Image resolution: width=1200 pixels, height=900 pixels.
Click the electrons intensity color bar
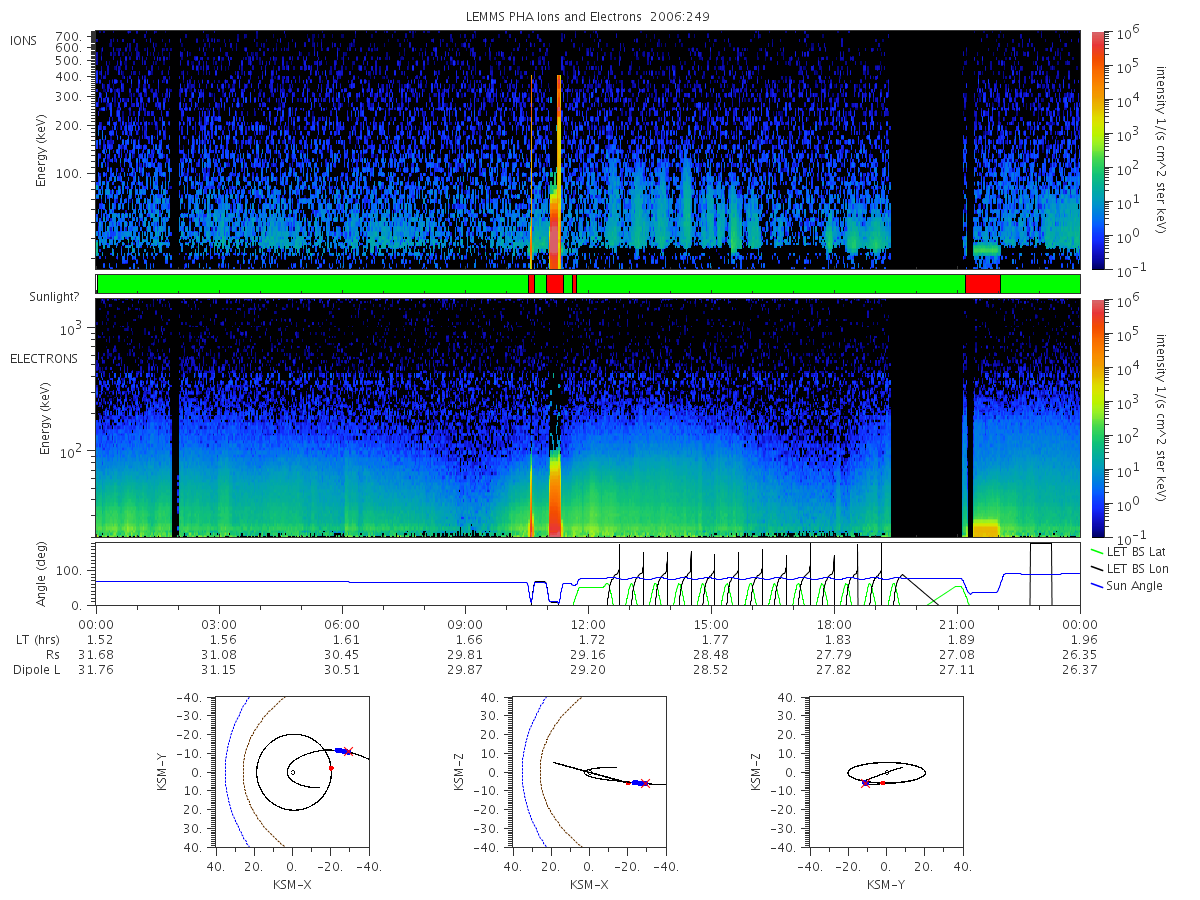coord(1097,417)
